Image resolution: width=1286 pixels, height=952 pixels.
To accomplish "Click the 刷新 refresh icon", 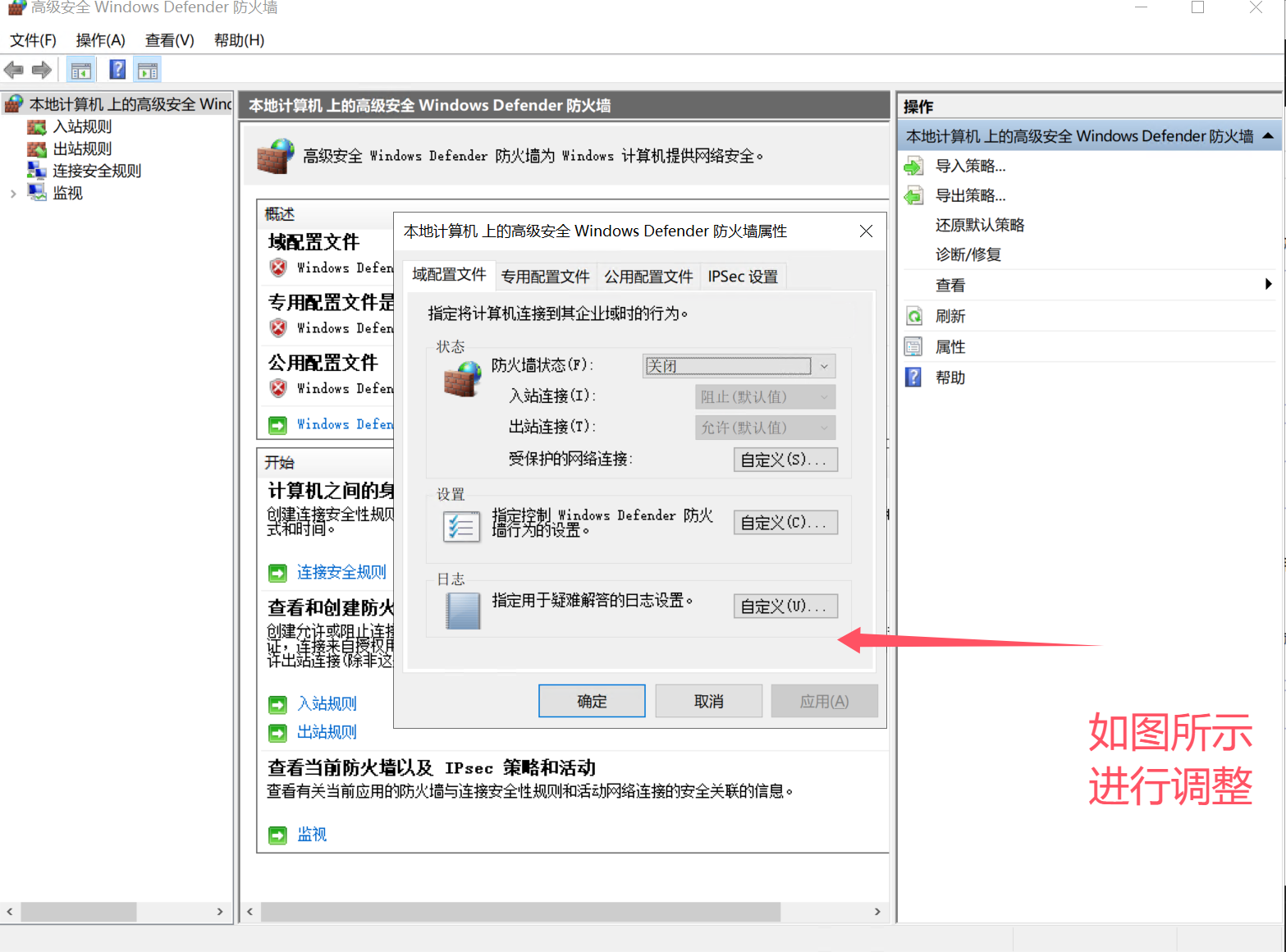I will coord(914,316).
